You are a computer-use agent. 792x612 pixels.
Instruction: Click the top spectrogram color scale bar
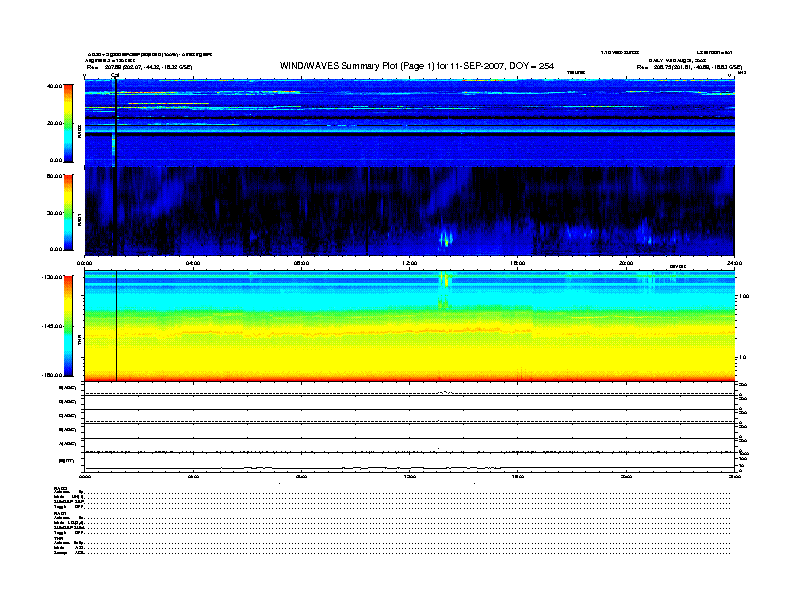point(68,123)
